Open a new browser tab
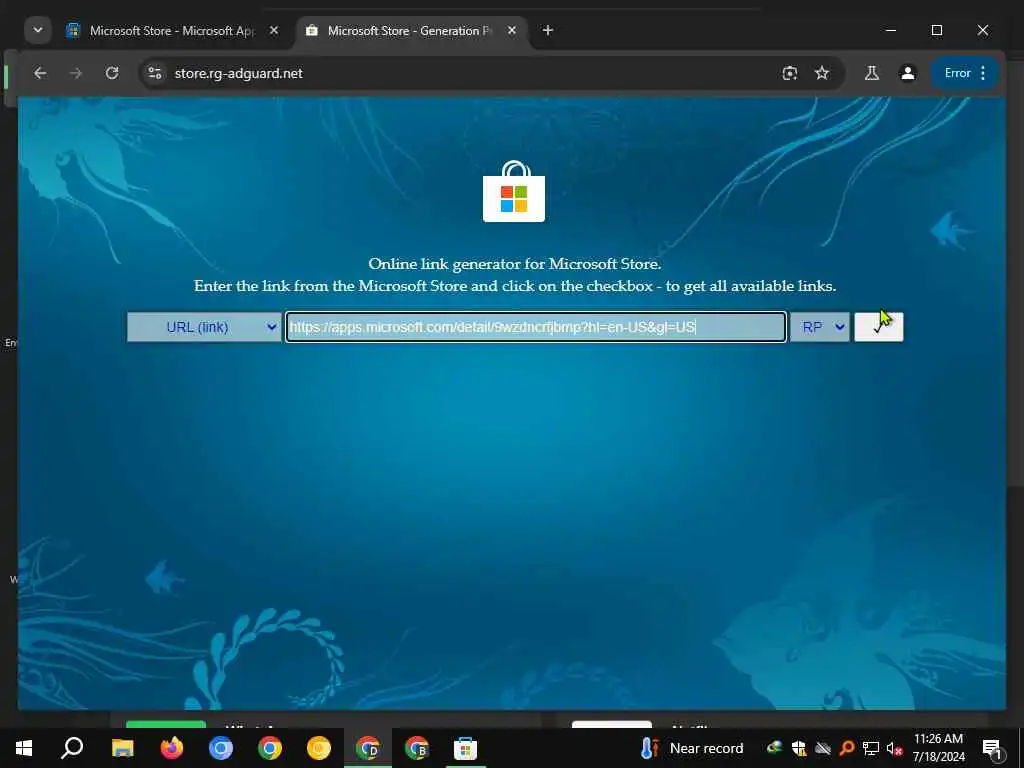Viewport: 1024px width, 768px height. click(x=548, y=31)
